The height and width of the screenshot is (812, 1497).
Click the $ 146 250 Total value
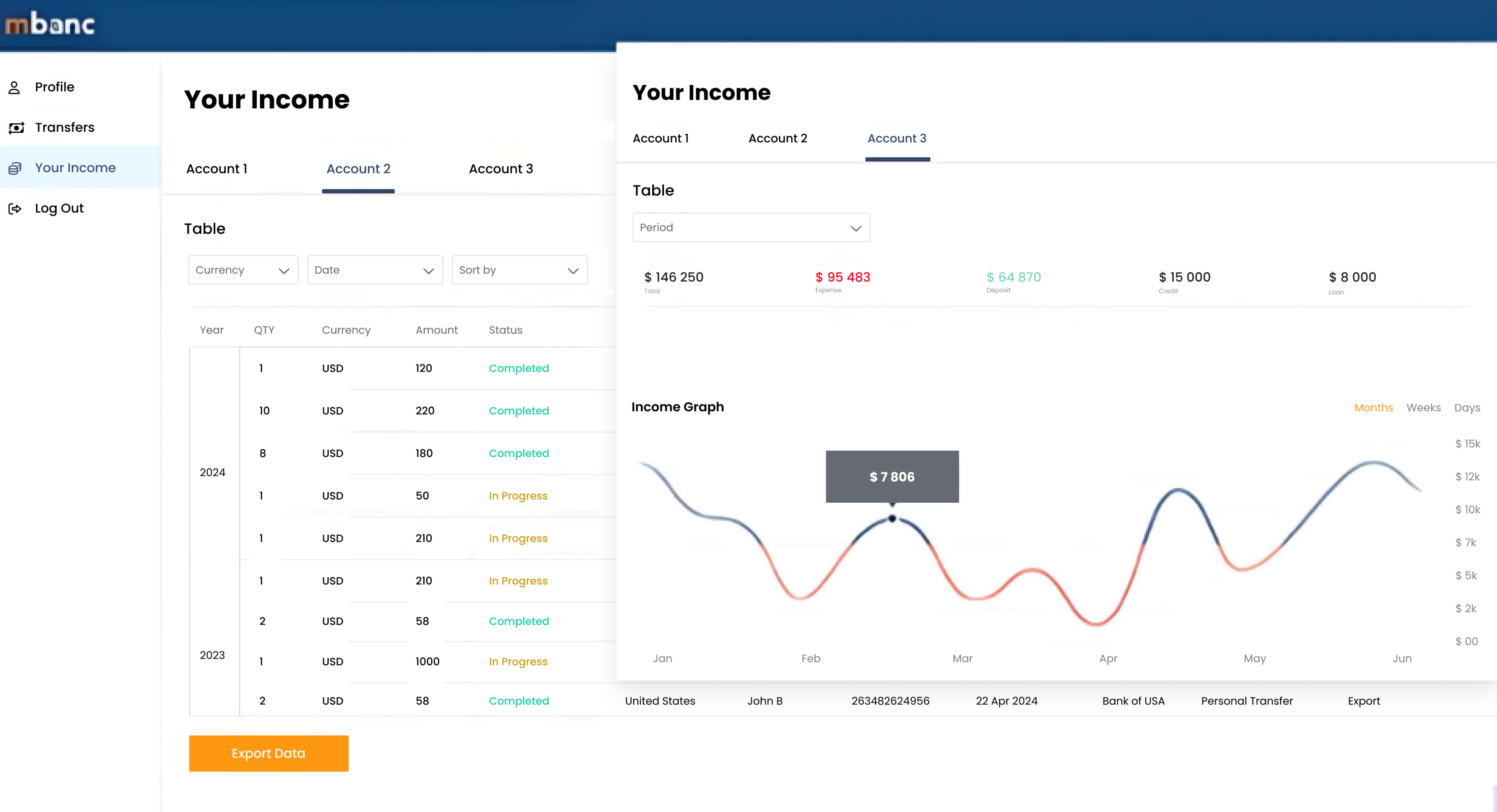point(674,277)
